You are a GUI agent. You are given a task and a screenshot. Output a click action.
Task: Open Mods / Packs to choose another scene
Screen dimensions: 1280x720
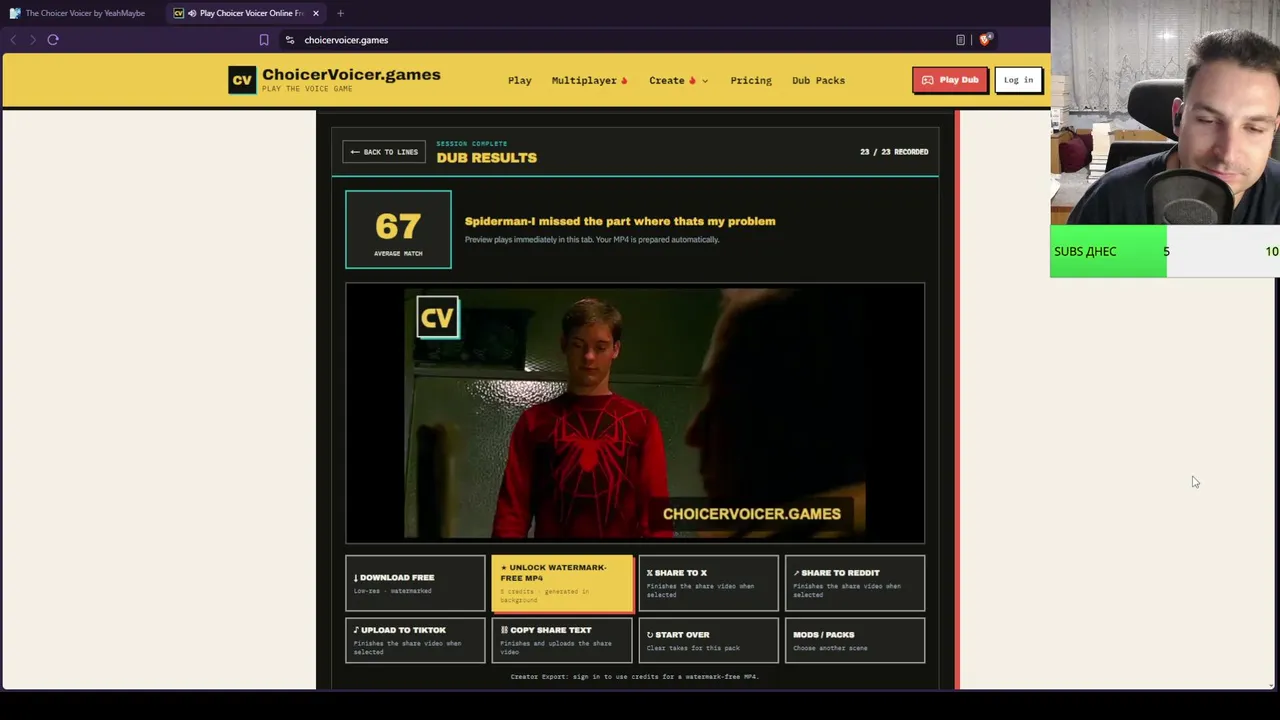[855, 640]
